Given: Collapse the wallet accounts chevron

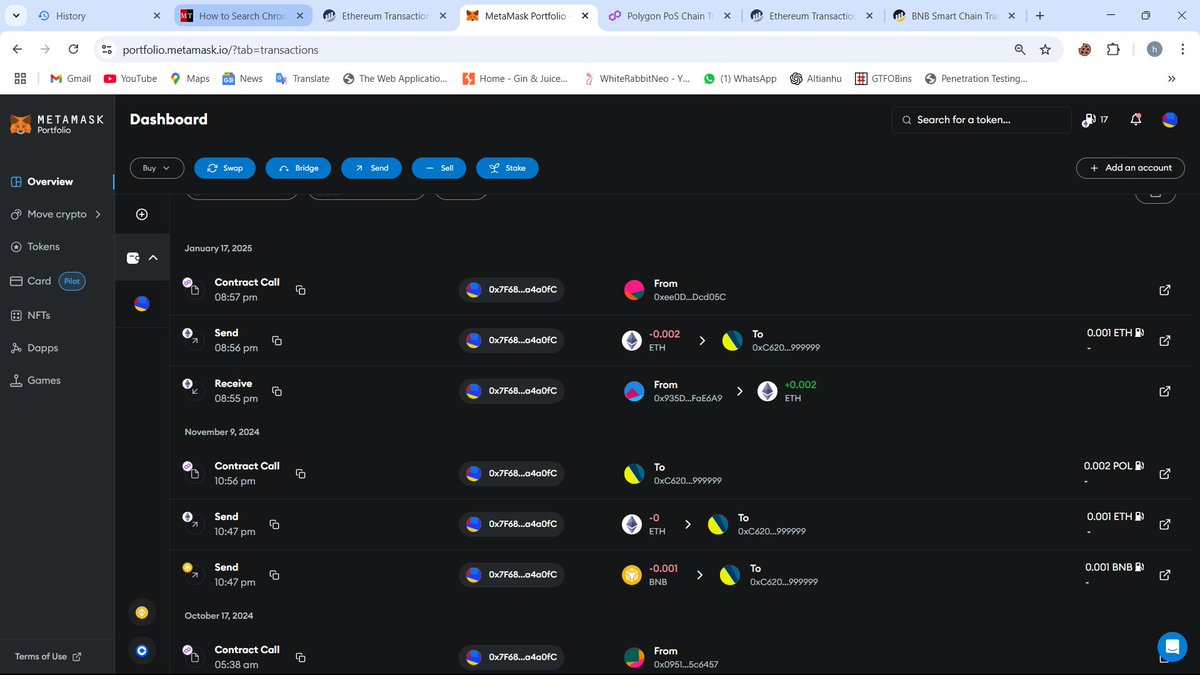Looking at the screenshot, I should coord(153,258).
